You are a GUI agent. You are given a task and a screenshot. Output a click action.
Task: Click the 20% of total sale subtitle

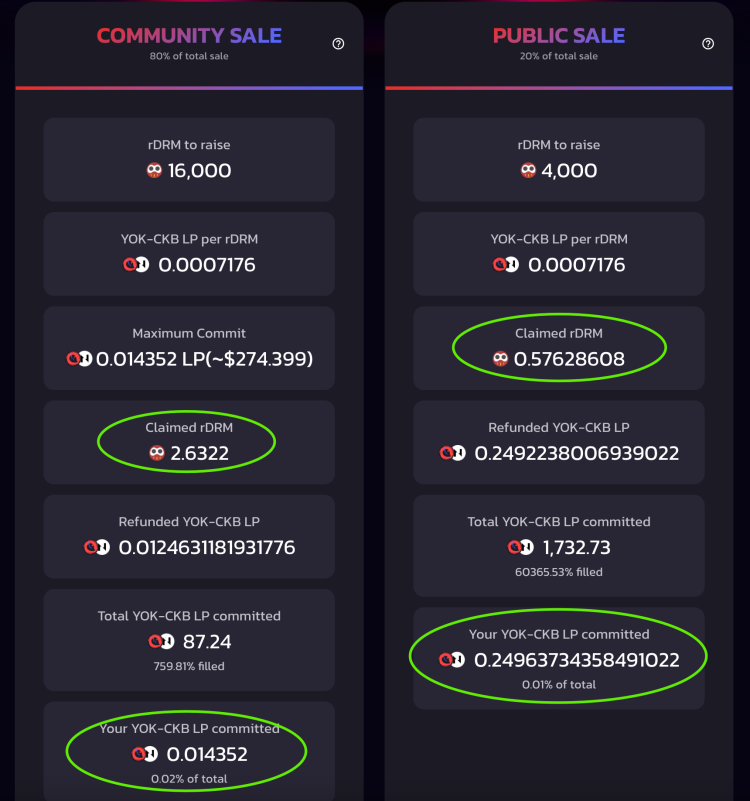pos(559,56)
